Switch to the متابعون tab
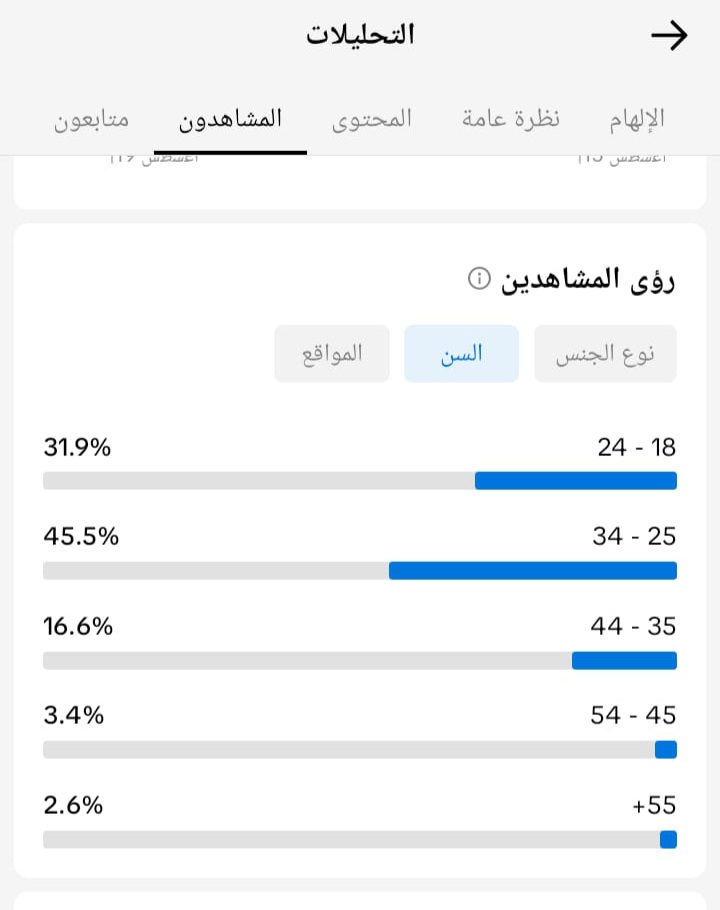This screenshot has height=910, width=720. pyautogui.click(x=92, y=120)
